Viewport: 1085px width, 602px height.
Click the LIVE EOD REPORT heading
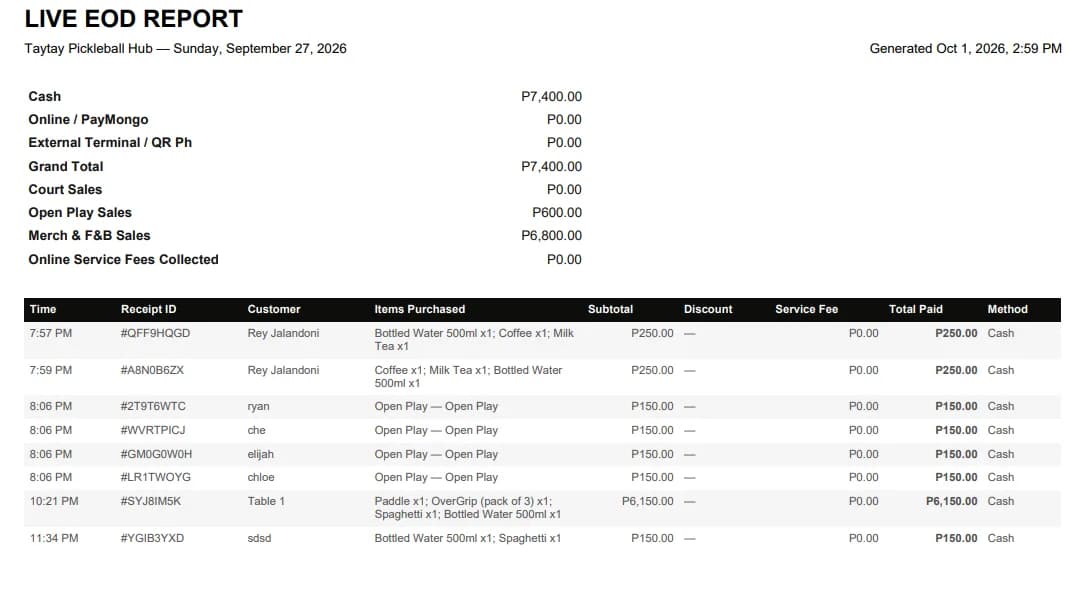[x=134, y=19]
